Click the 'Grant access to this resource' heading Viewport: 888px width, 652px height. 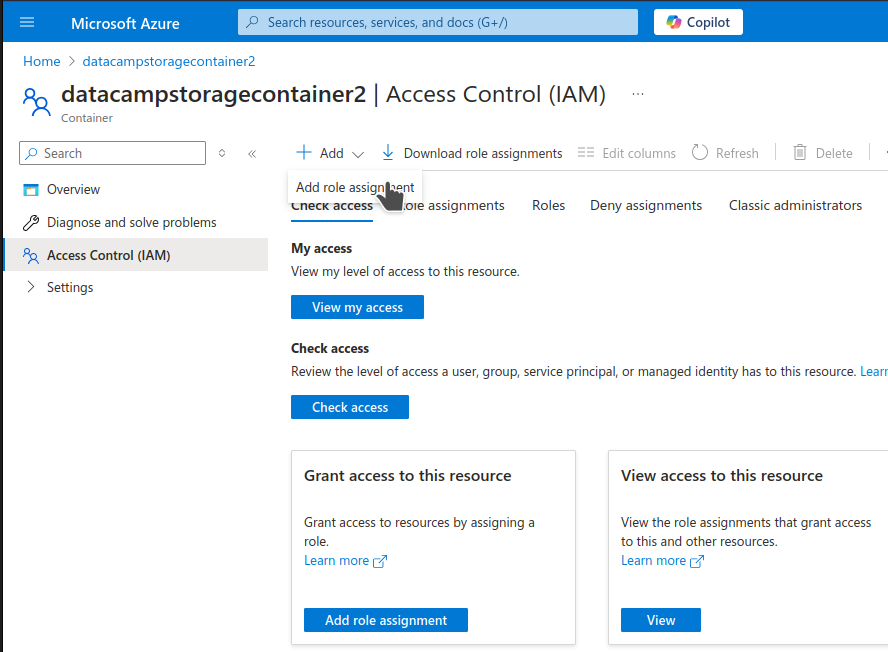(x=408, y=475)
